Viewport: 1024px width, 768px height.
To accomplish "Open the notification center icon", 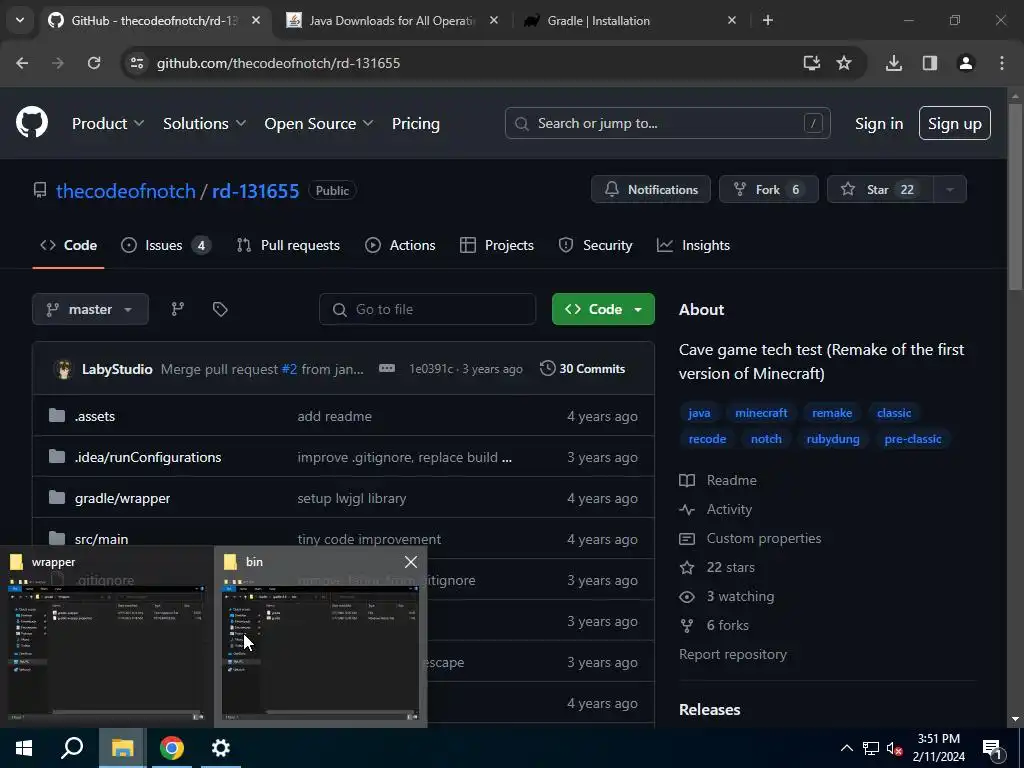I will [x=993, y=749].
